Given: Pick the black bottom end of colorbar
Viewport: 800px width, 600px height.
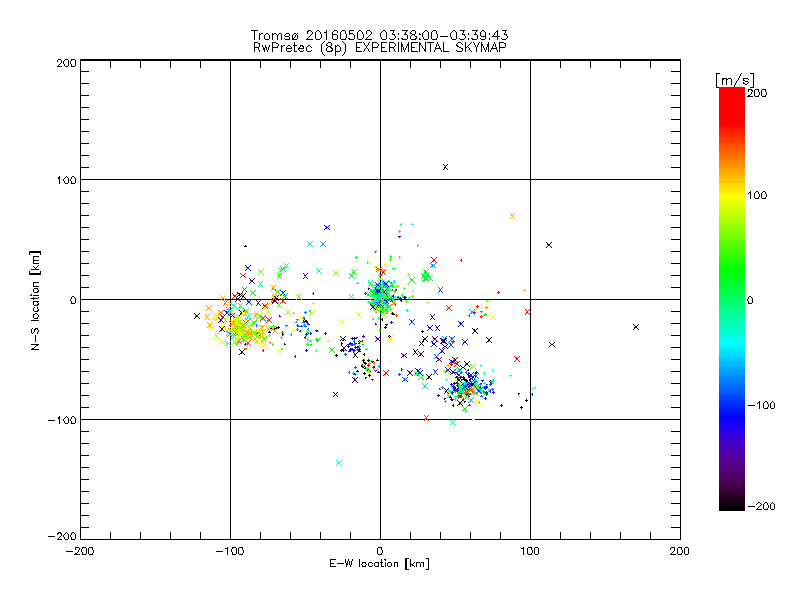Looking at the screenshot, I should (732, 505).
